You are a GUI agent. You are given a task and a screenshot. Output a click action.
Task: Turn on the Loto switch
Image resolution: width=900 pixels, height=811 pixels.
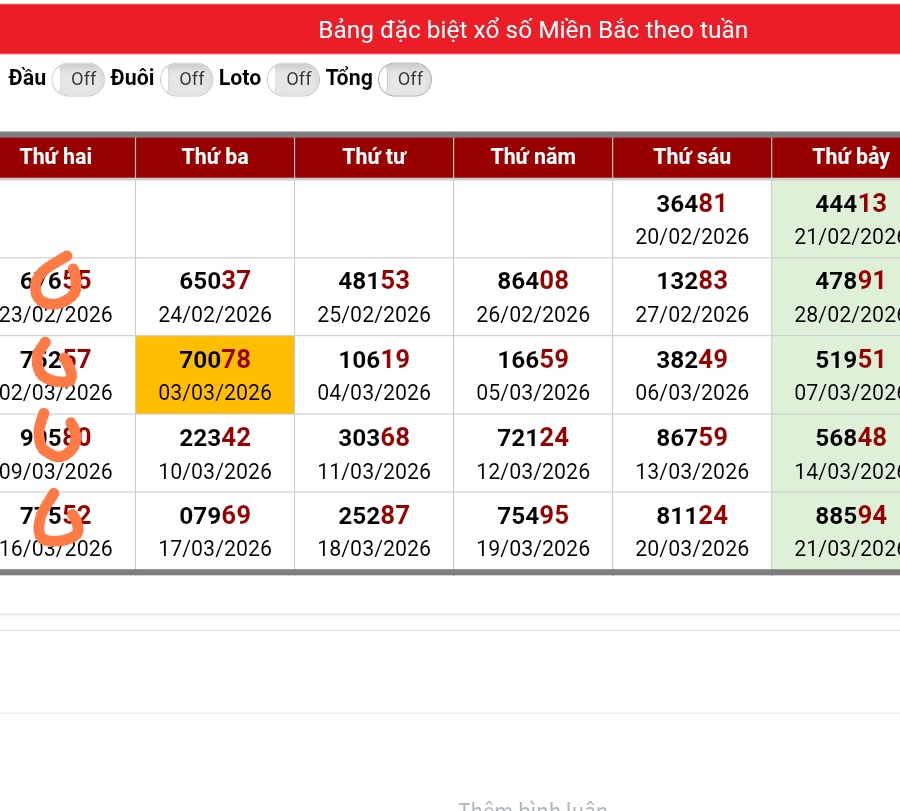pyautogui.click(x=294, y=79)
